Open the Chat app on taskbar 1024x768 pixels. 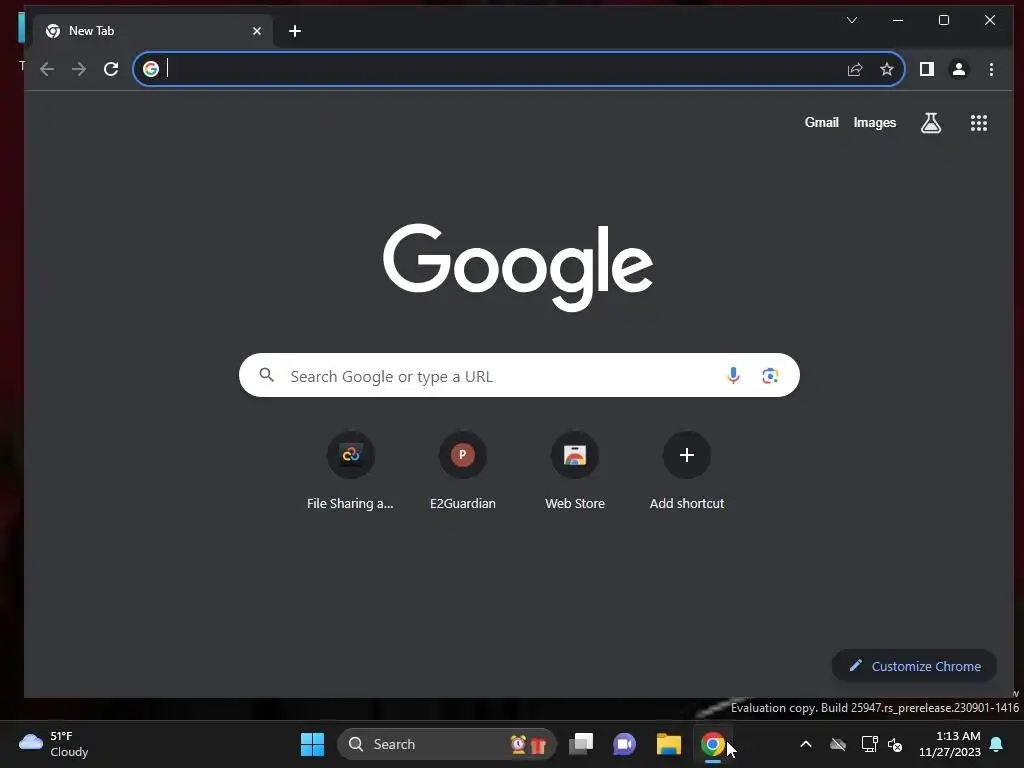pyautogui.click(x=624, y=744)
